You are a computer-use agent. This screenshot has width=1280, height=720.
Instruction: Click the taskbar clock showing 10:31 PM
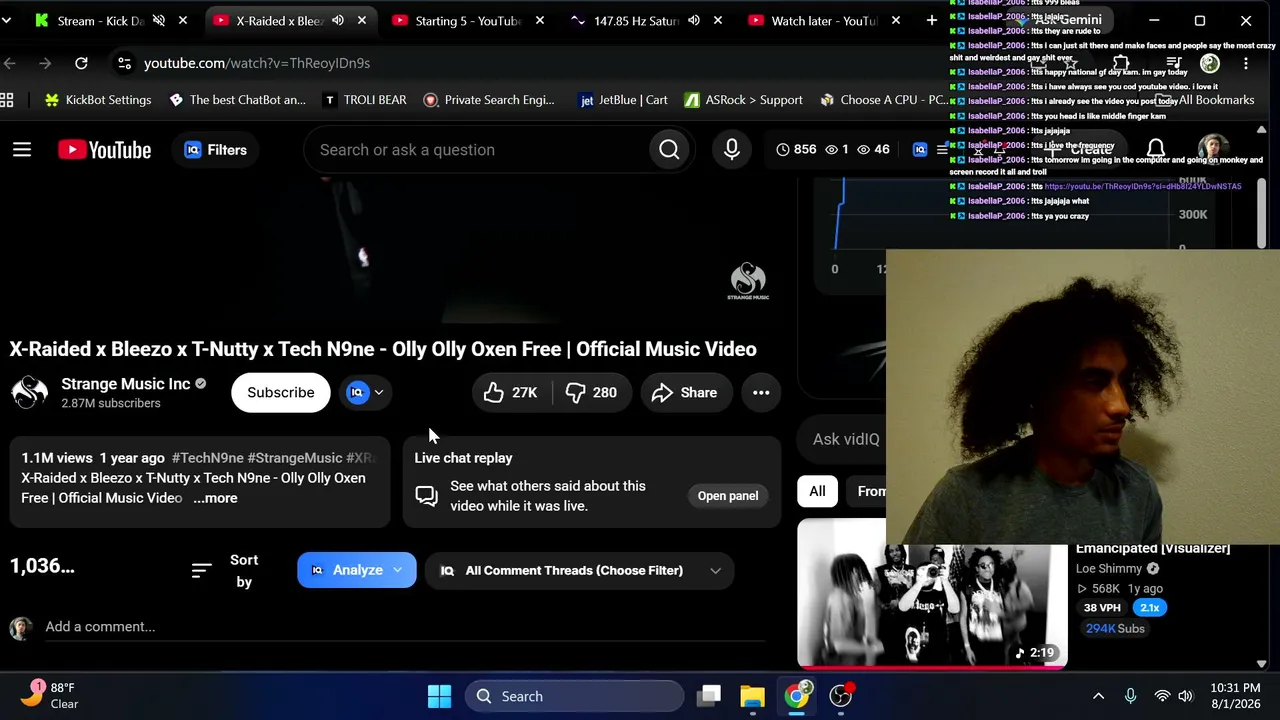coord(1238,696)
